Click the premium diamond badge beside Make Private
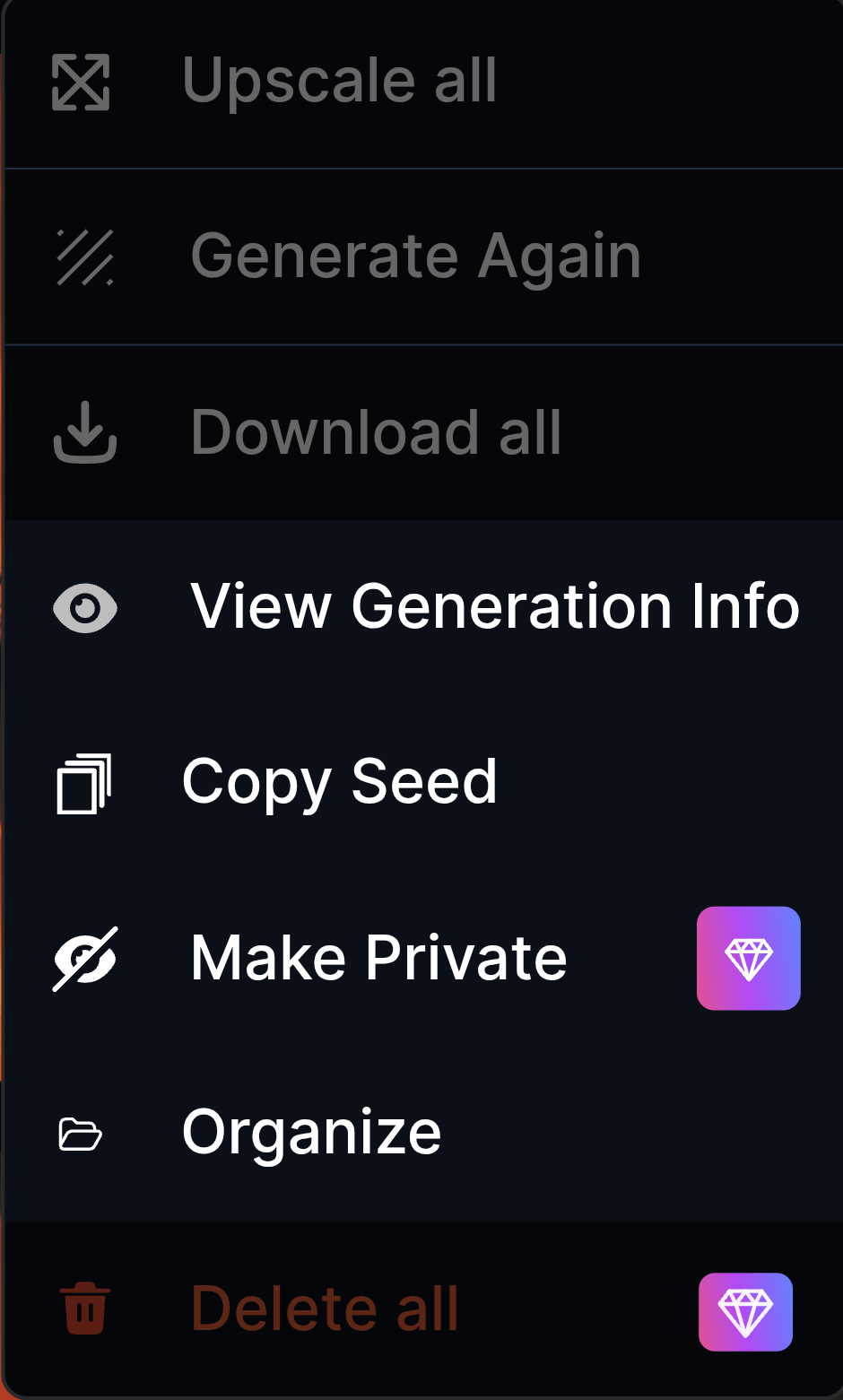Image resolution: width=843 pixels, height=1400 pixels. (x=748, y=959)
